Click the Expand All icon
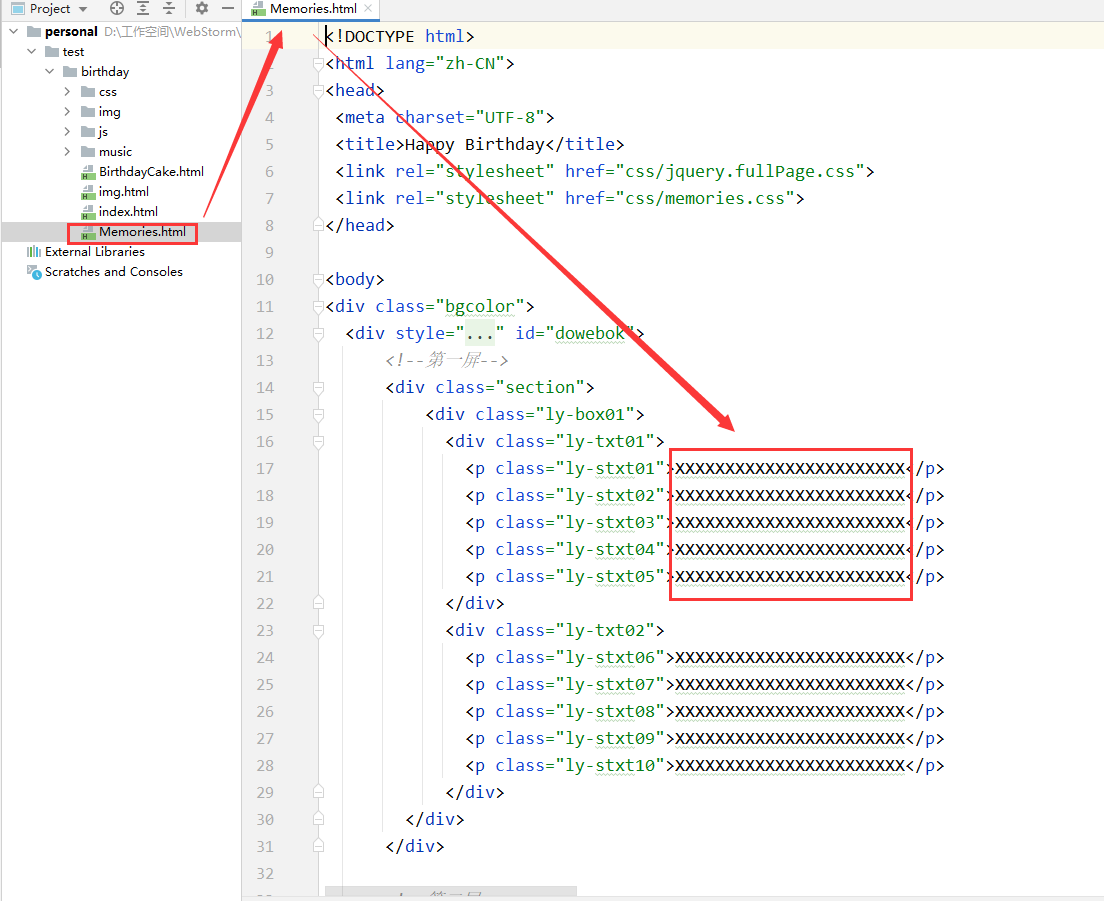 pyautogui.click(x=143, y=8)
